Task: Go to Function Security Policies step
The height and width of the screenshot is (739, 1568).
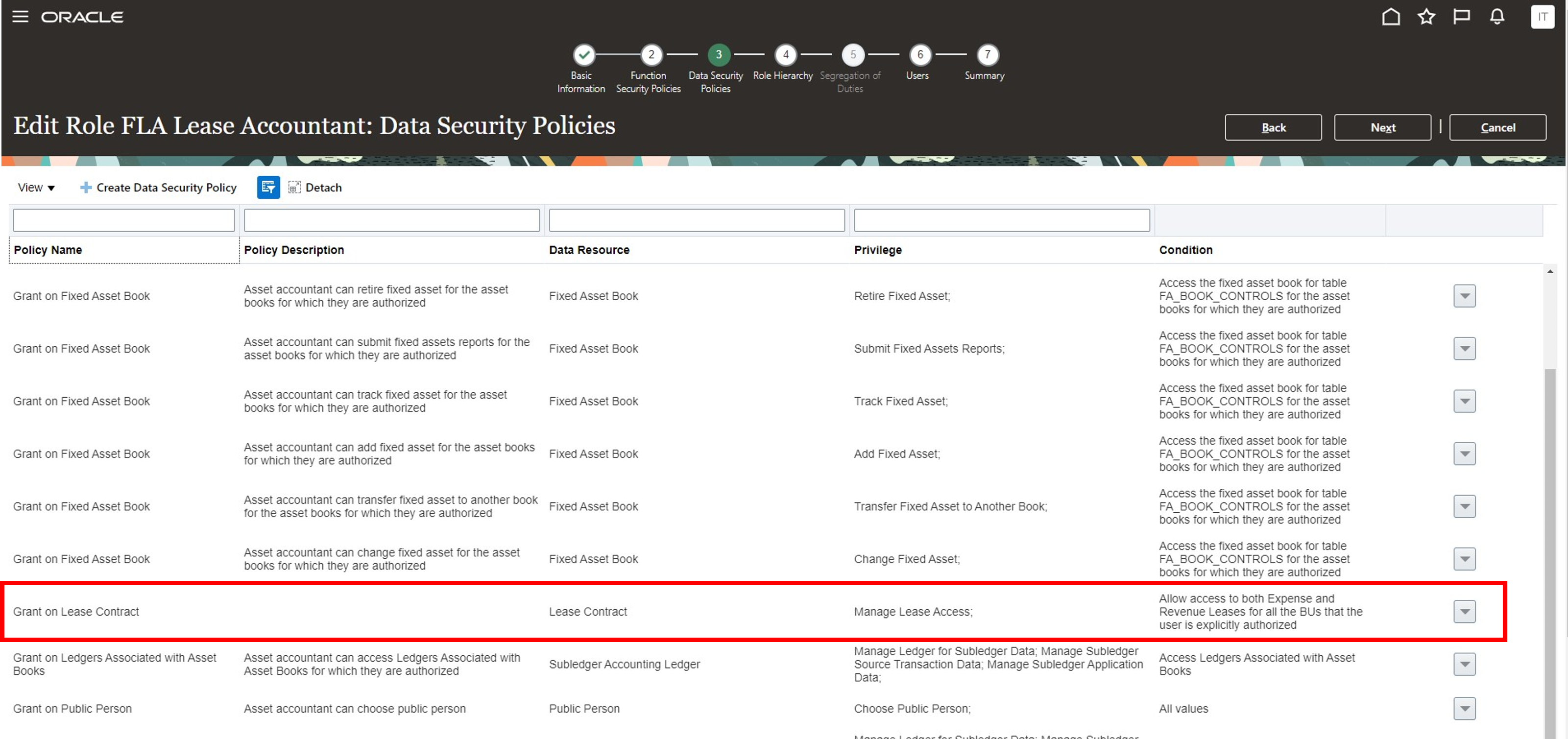Action: 651,55
